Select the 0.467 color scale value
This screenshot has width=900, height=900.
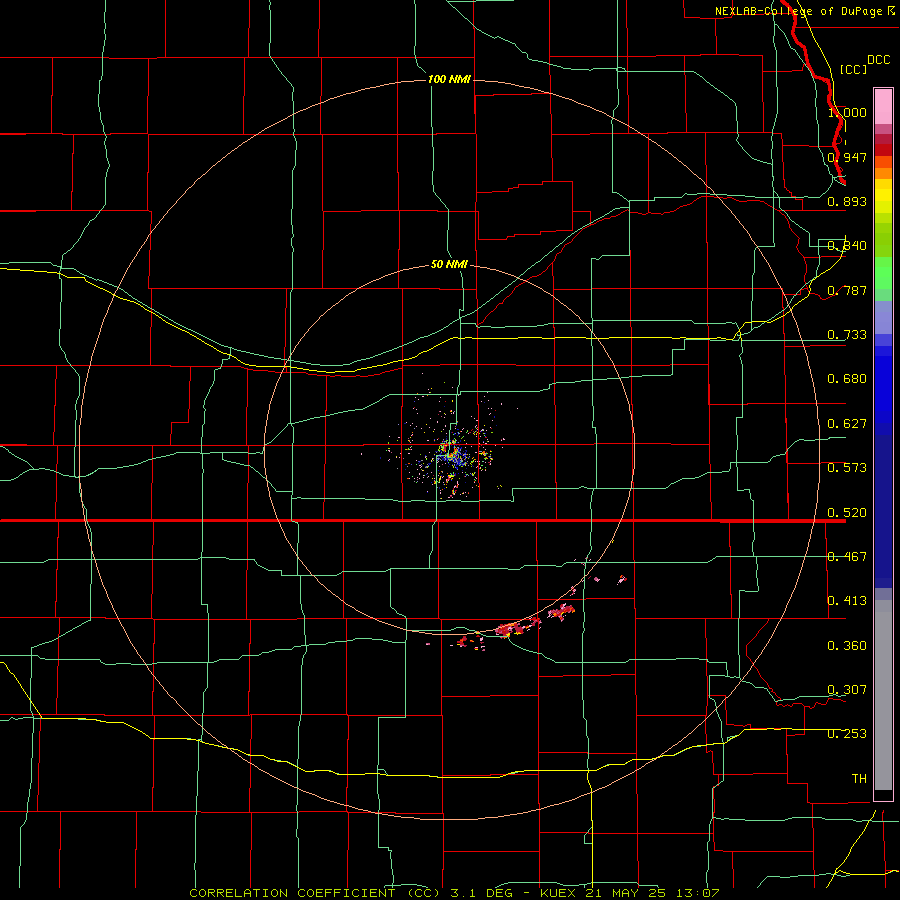pos(847,557)
